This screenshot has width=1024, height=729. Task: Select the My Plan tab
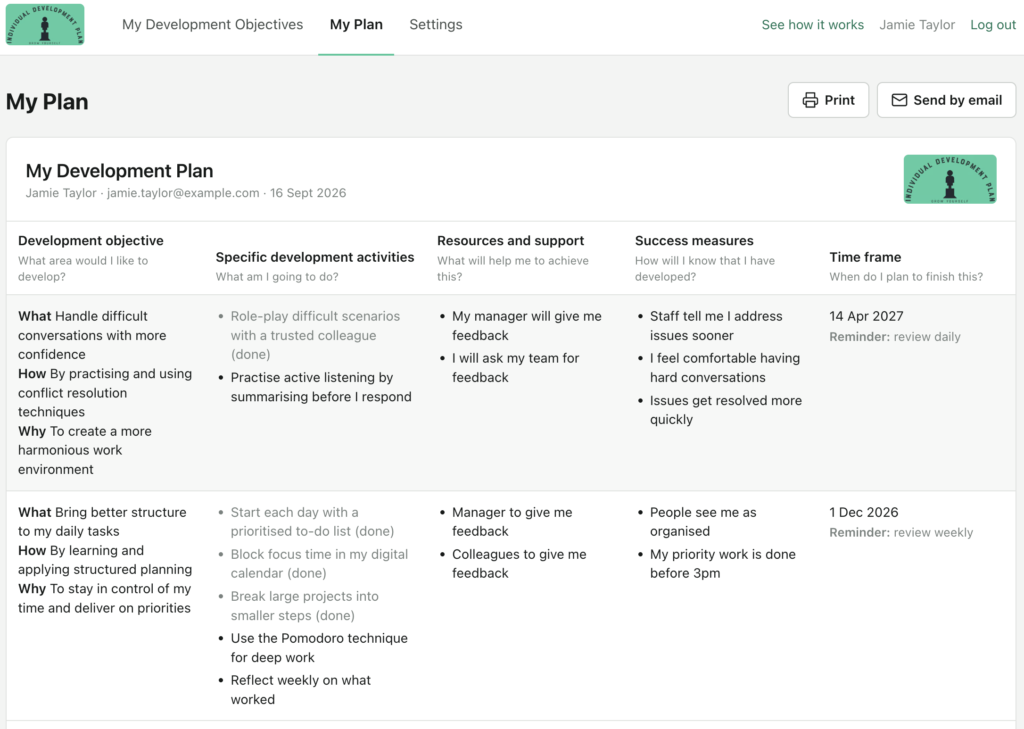[356, 25]
